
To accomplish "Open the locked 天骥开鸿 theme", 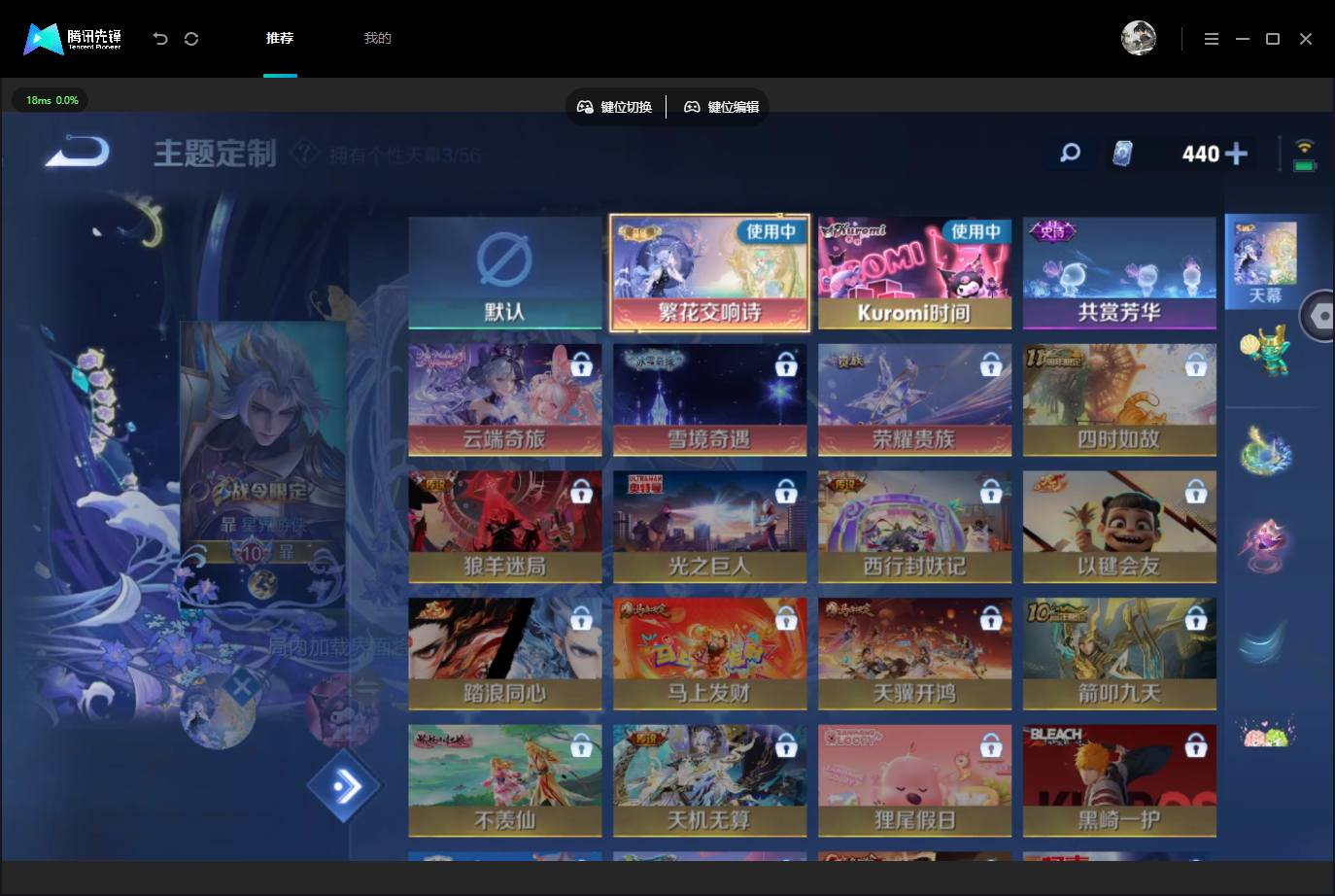I will pos(914,654).
